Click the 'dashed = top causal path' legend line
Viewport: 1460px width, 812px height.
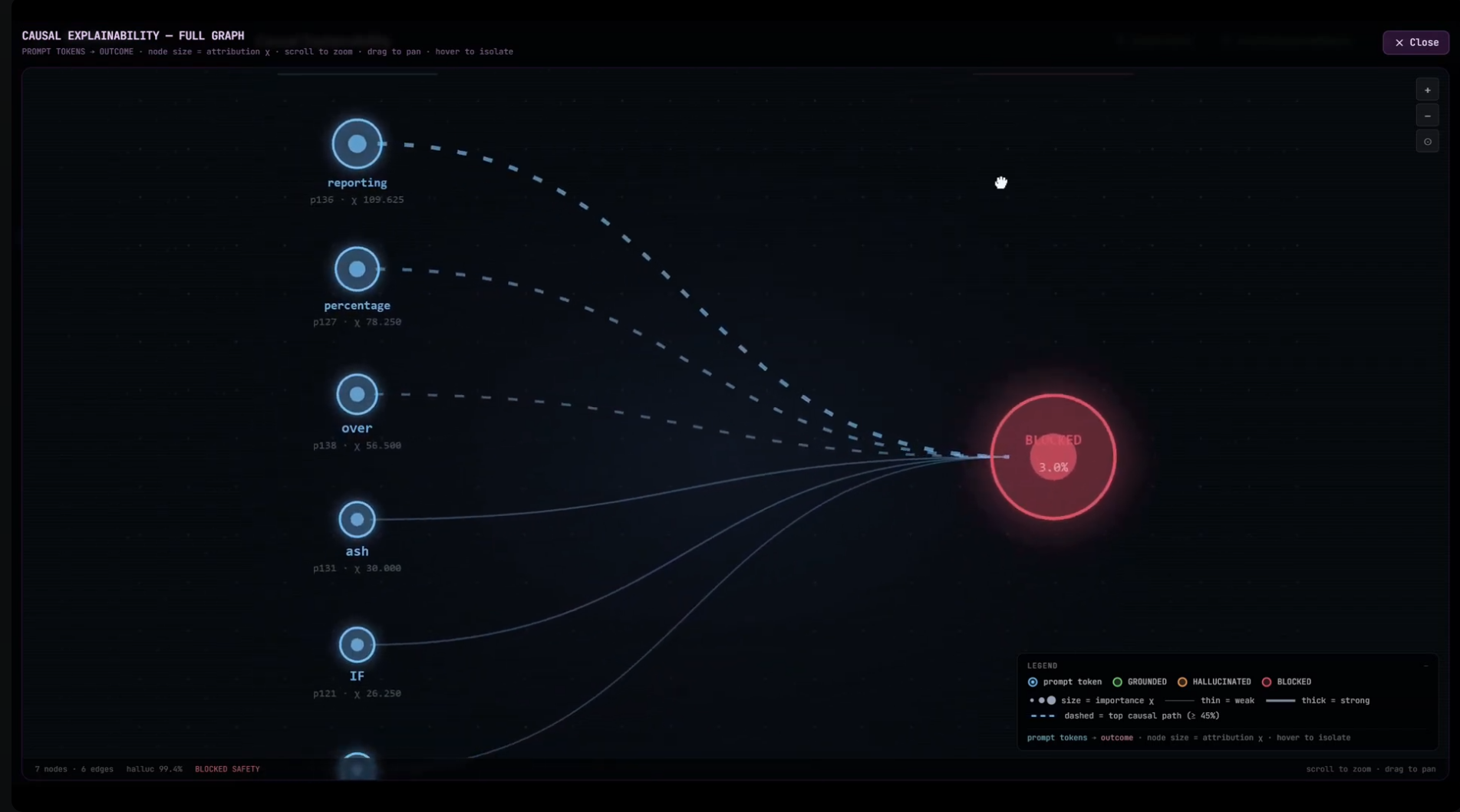coord(1125,716)
